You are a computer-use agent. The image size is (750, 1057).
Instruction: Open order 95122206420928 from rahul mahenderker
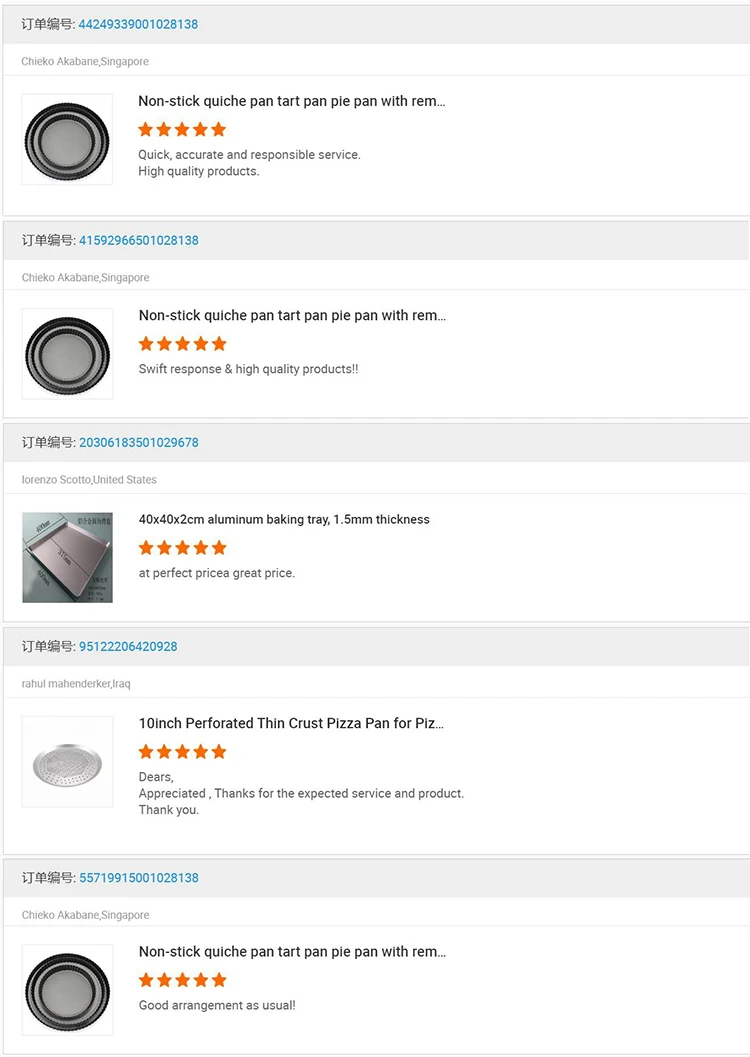click(x=126, y=646)
